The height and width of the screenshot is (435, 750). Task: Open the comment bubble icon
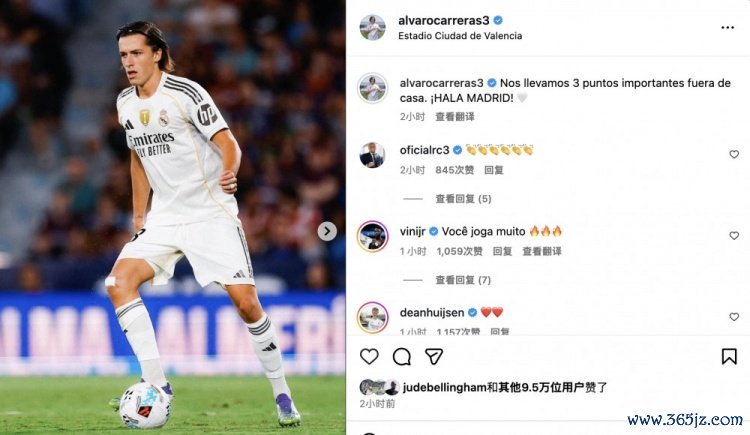pyautogui.click(x=401, y=357)
